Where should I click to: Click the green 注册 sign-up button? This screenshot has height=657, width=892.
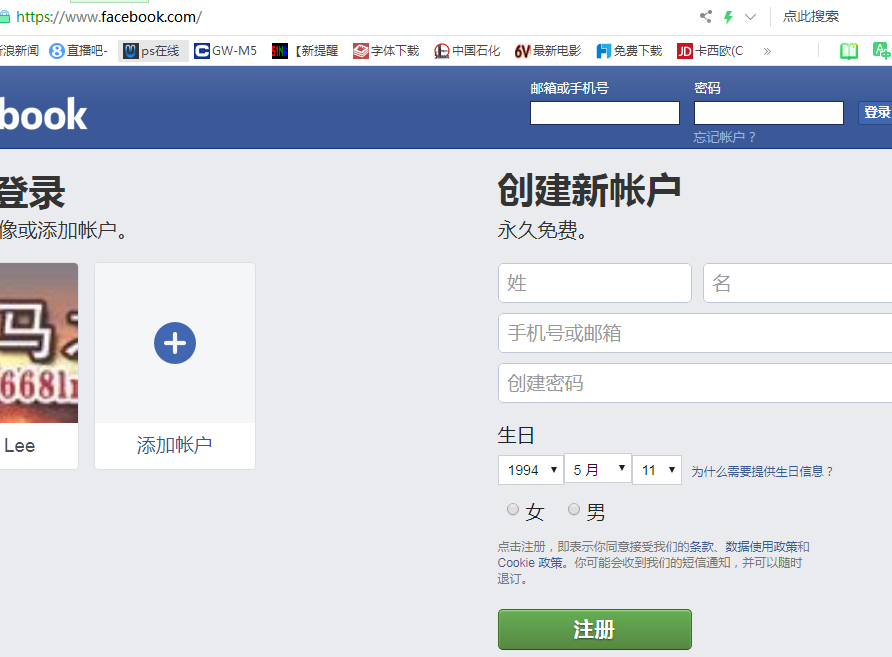pyautogui.click(x=594, y=630)
